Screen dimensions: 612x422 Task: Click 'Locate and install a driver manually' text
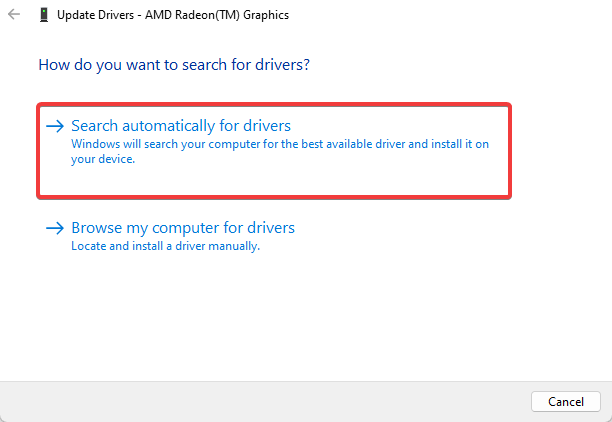[x=165, y=246]
